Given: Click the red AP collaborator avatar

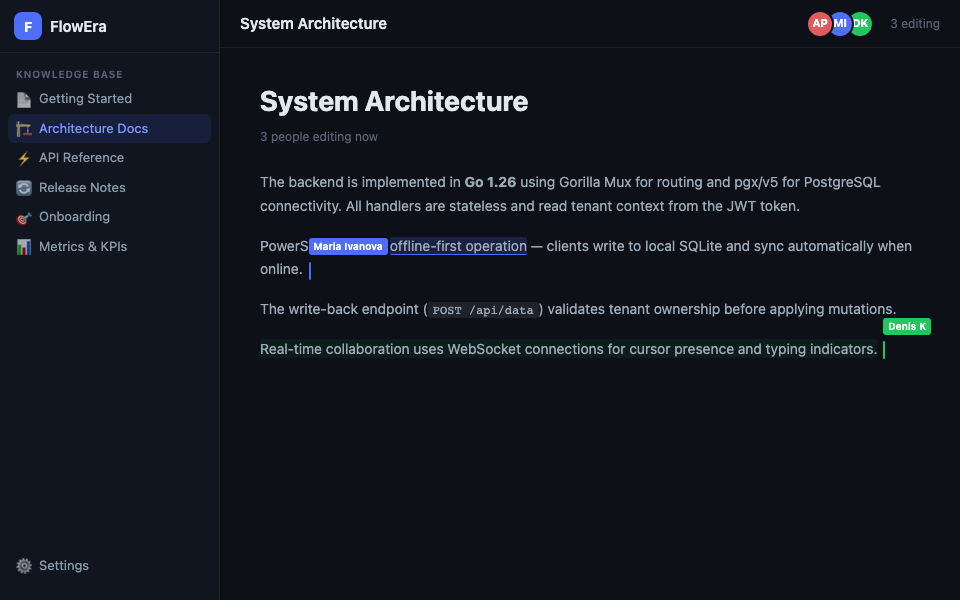Looking at the screenshot, I should (819, 24).
